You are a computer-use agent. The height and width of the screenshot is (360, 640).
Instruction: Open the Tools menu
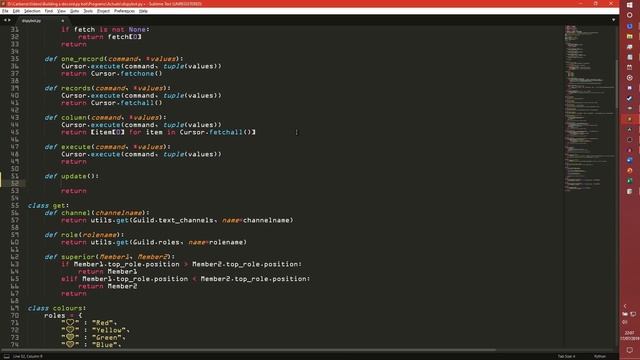88,11
